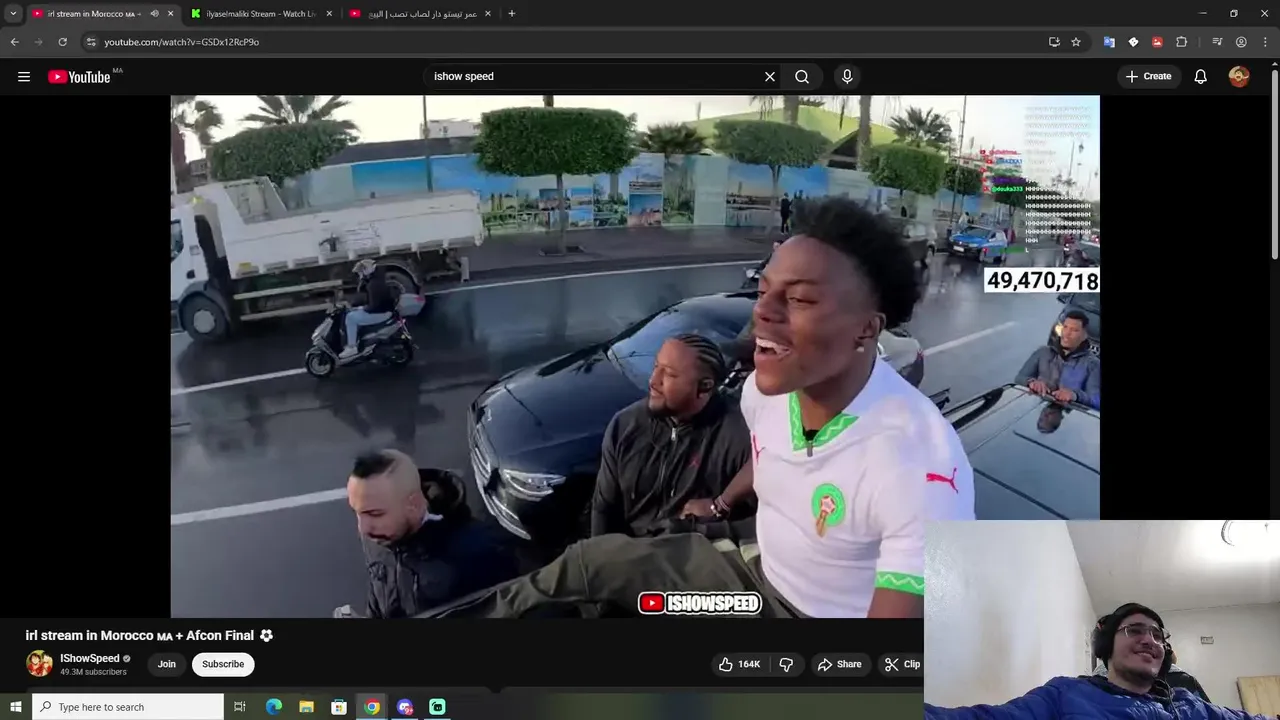1280x720 pixels.
Task: Click the Chrome icon in the taskbar
Action: 372,707
